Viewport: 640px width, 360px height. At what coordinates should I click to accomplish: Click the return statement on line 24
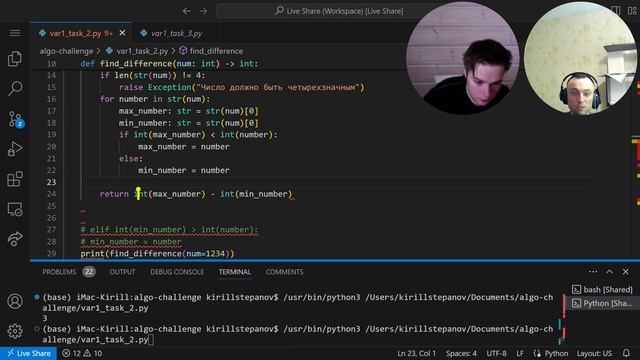point(196,194)
